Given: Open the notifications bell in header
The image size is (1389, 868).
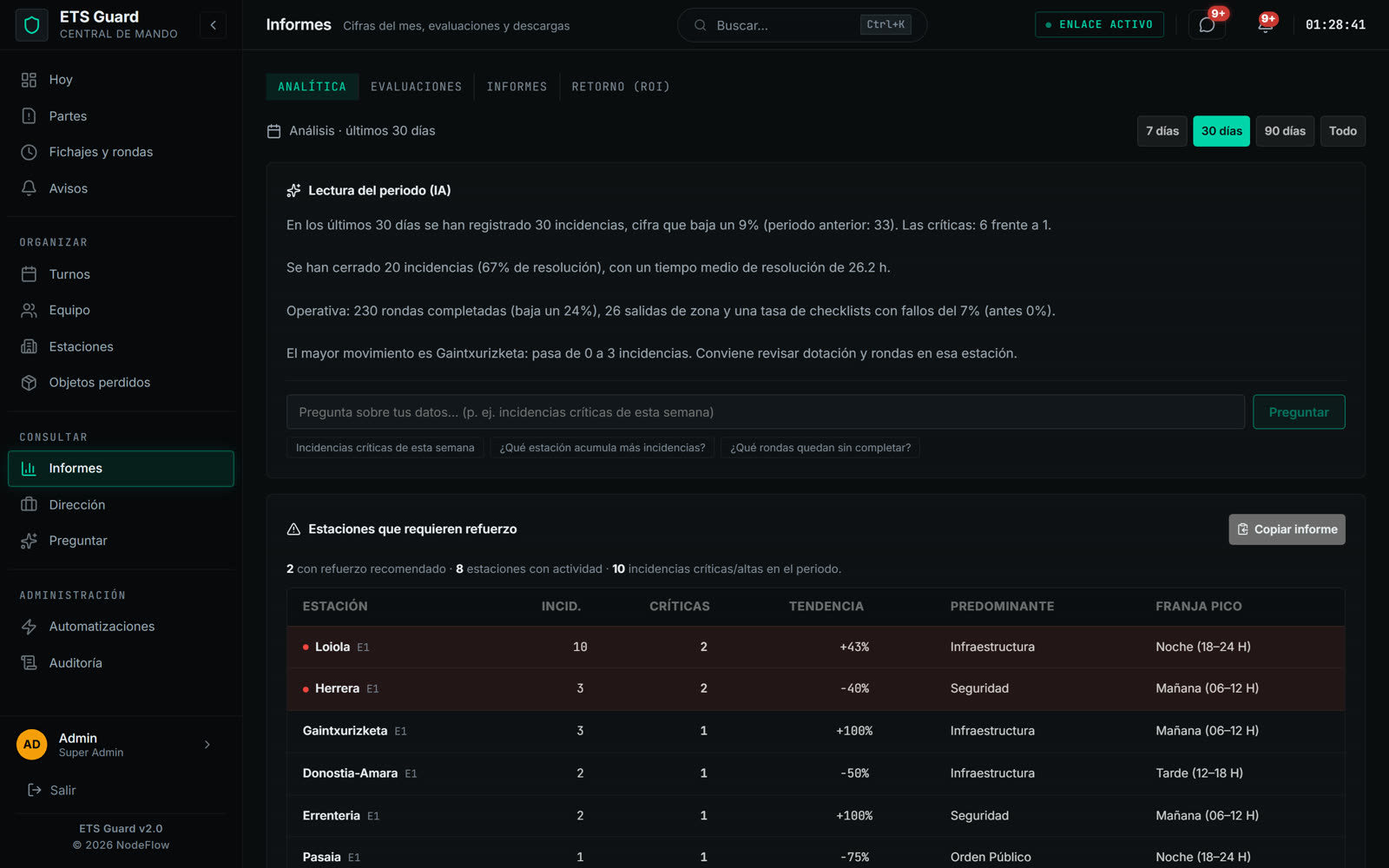Looking at the screenshot, I should click(x=1266, y=25).
